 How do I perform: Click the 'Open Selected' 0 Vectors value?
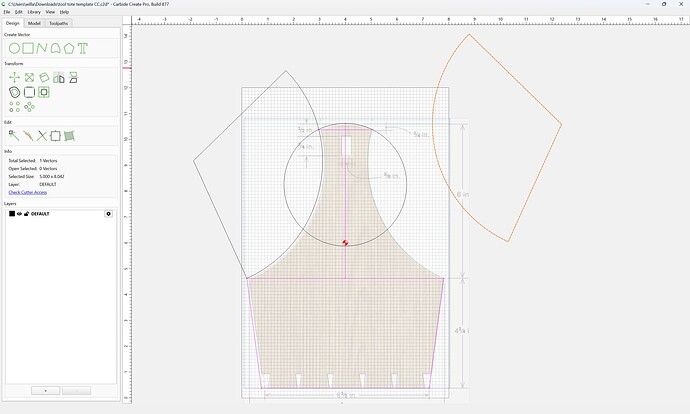pos(48,169)
